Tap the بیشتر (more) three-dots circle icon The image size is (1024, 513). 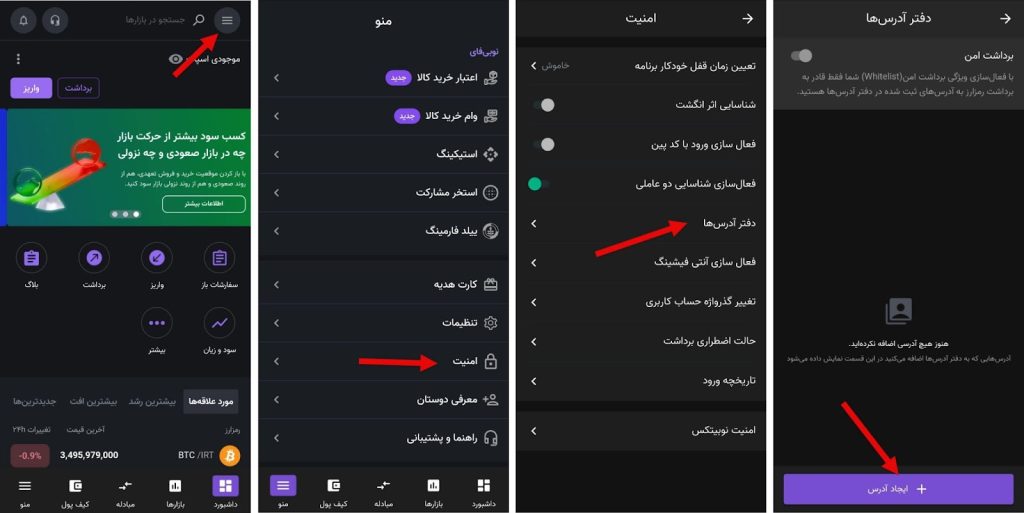coord(157,323)
